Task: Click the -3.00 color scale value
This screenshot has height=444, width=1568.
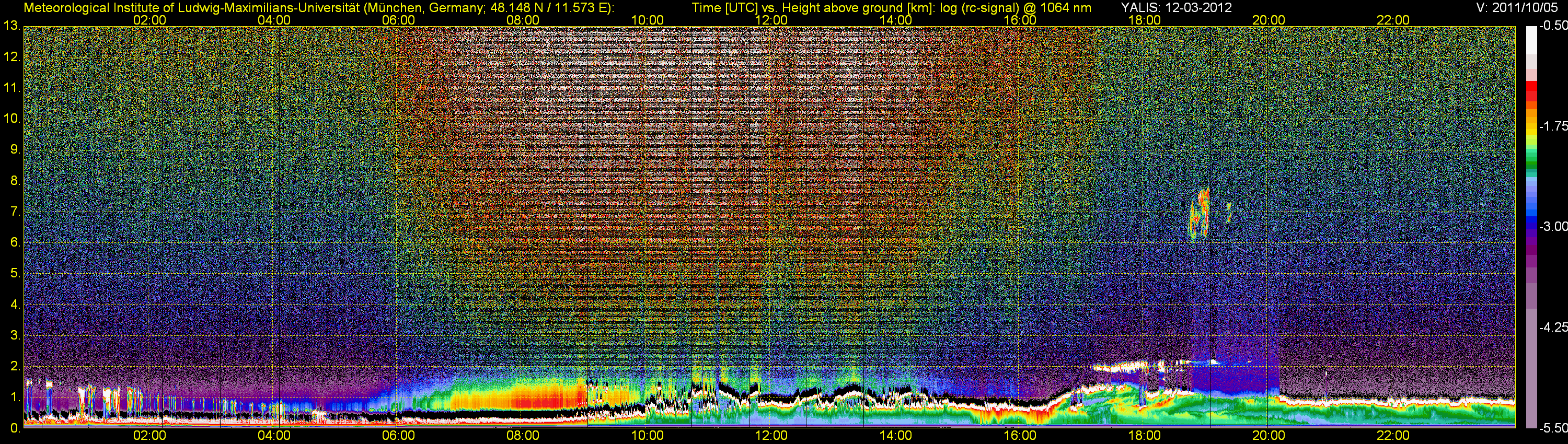Action: (x=1553, y=226)
